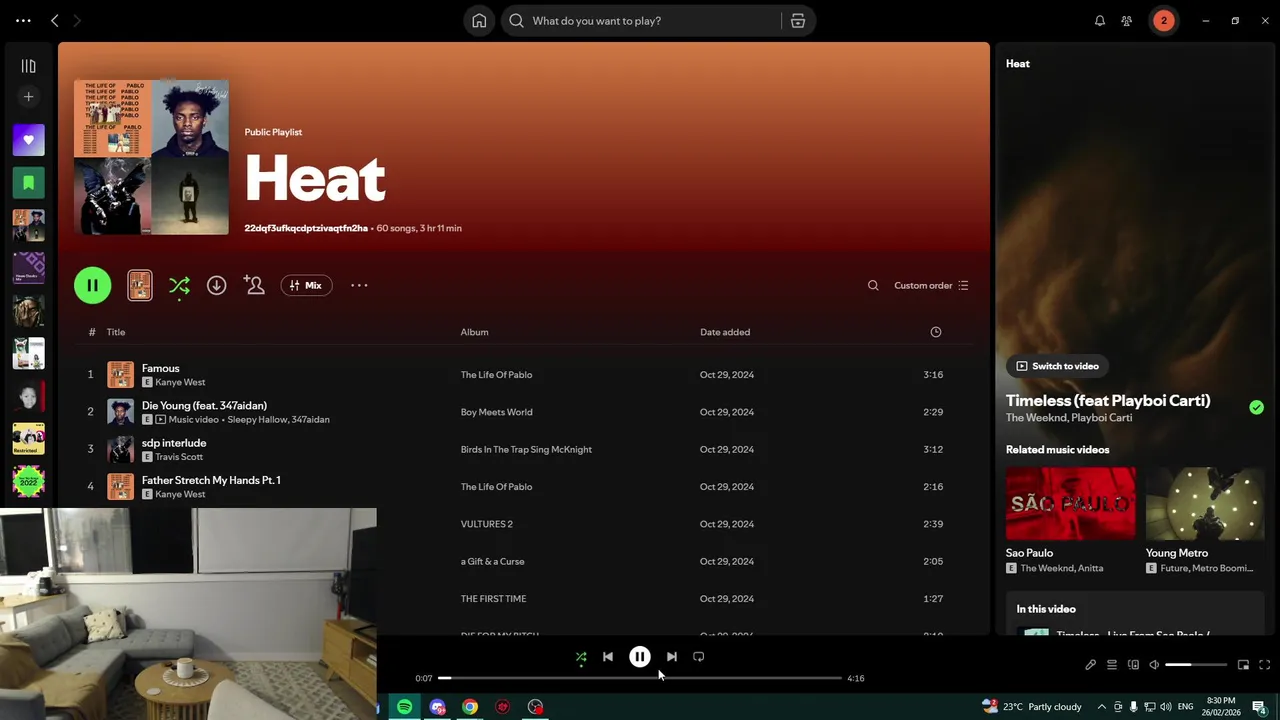Viewport: 1280px width, 720px height.
Task: Open Your Episodes green bookmark in sidebar
Action: click(28, 183)
